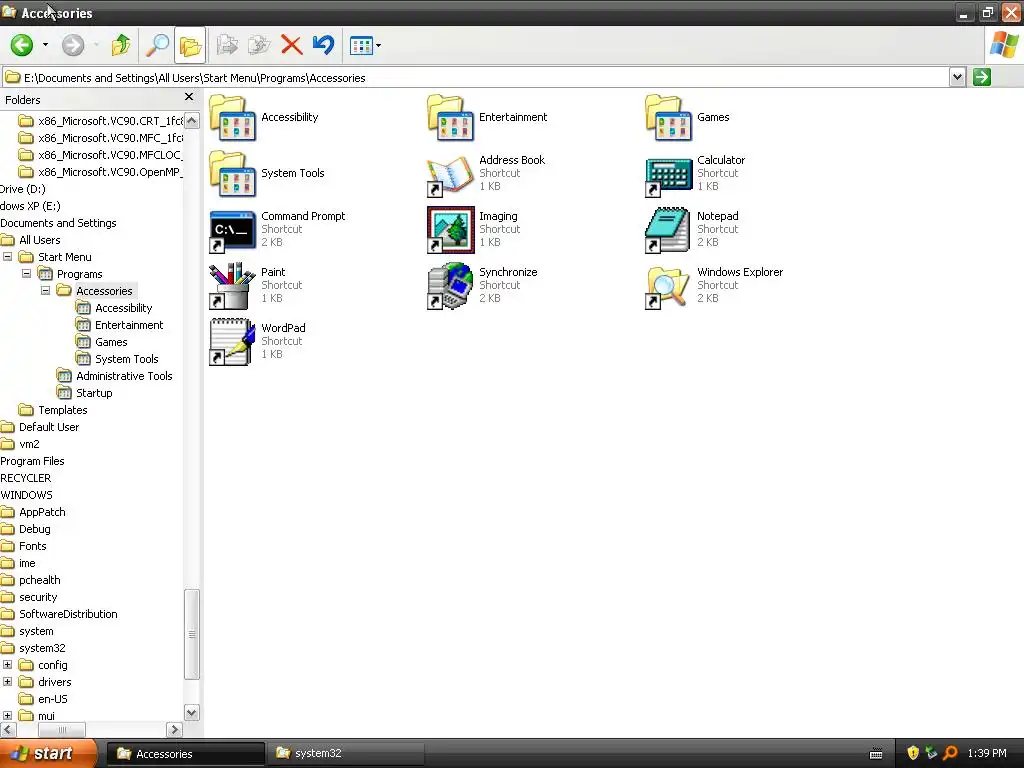Open the Games folder icon
The width and height of the screenshot is (1024, 768).
point(668,118)
